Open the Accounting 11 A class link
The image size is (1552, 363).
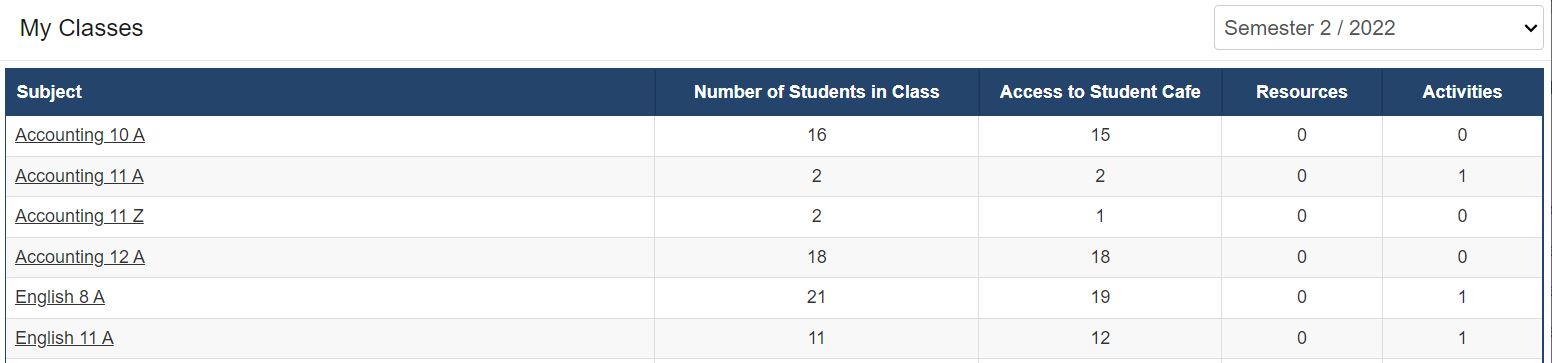tap(79, 176)
